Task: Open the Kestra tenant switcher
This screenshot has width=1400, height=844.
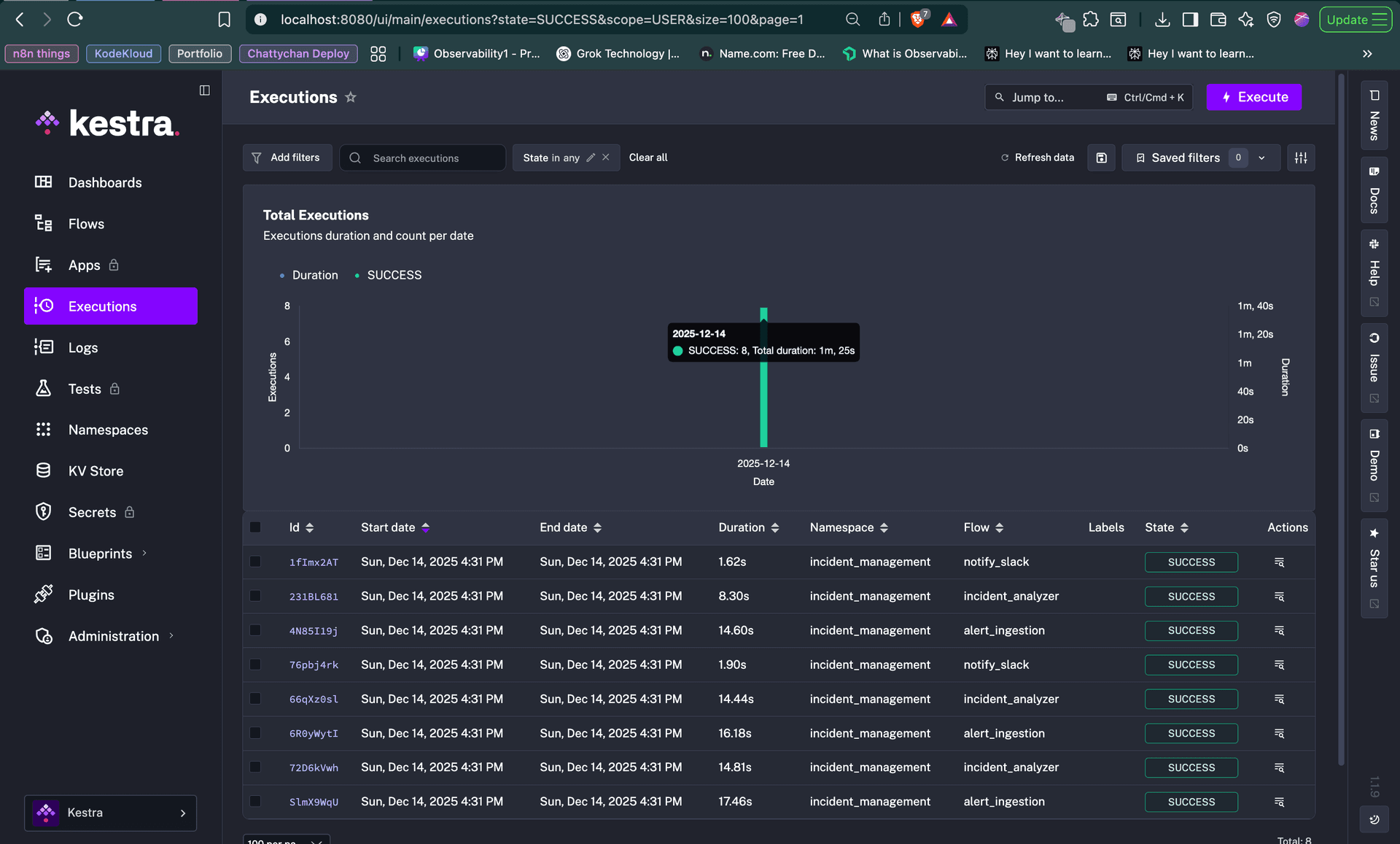Action: (x=111, y=813)
